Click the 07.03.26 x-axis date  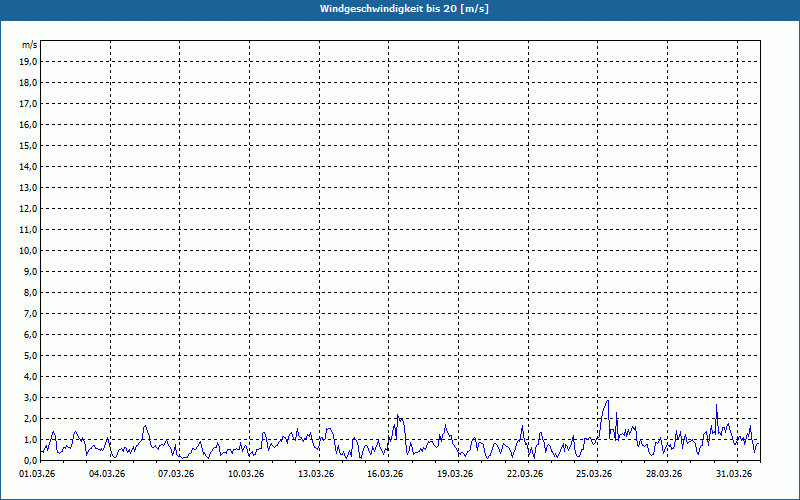pos(177,474)
